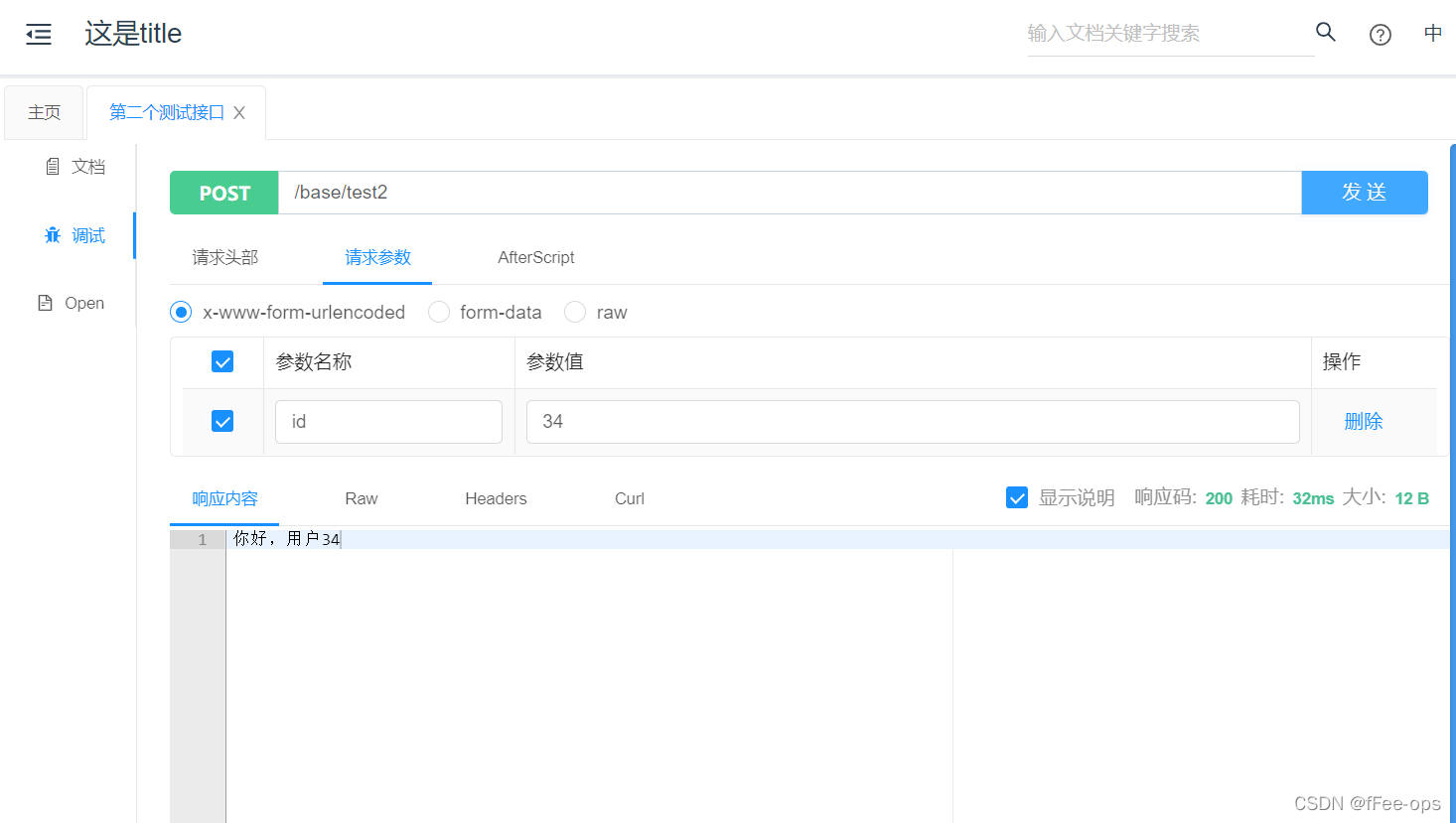Viewport: 1456px width, 823px height.
Task: Close the 第二个测试接口 tab
Action: [x=239, y=113]
